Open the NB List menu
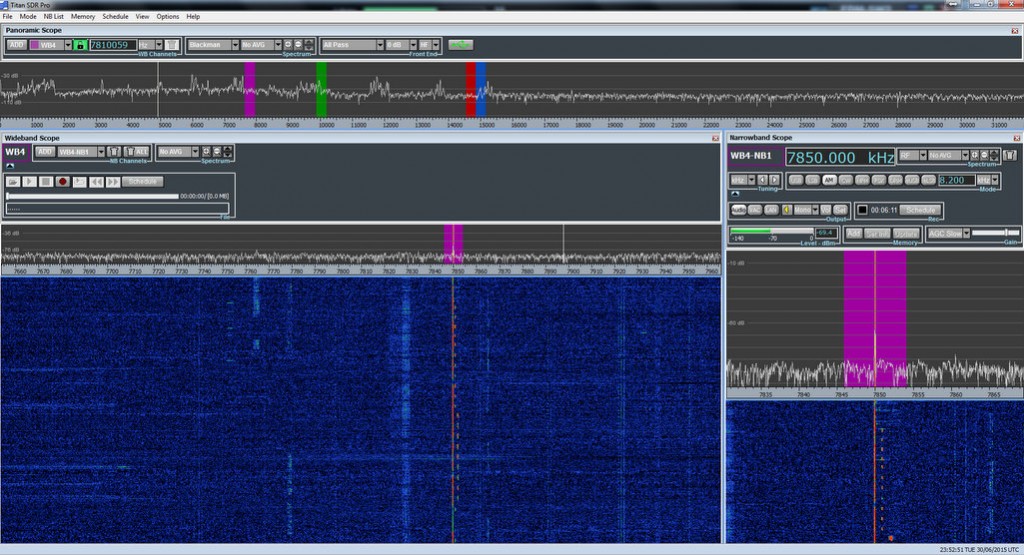The height and width of the screenshot is (555, 1024). click(x=53, y=17)
